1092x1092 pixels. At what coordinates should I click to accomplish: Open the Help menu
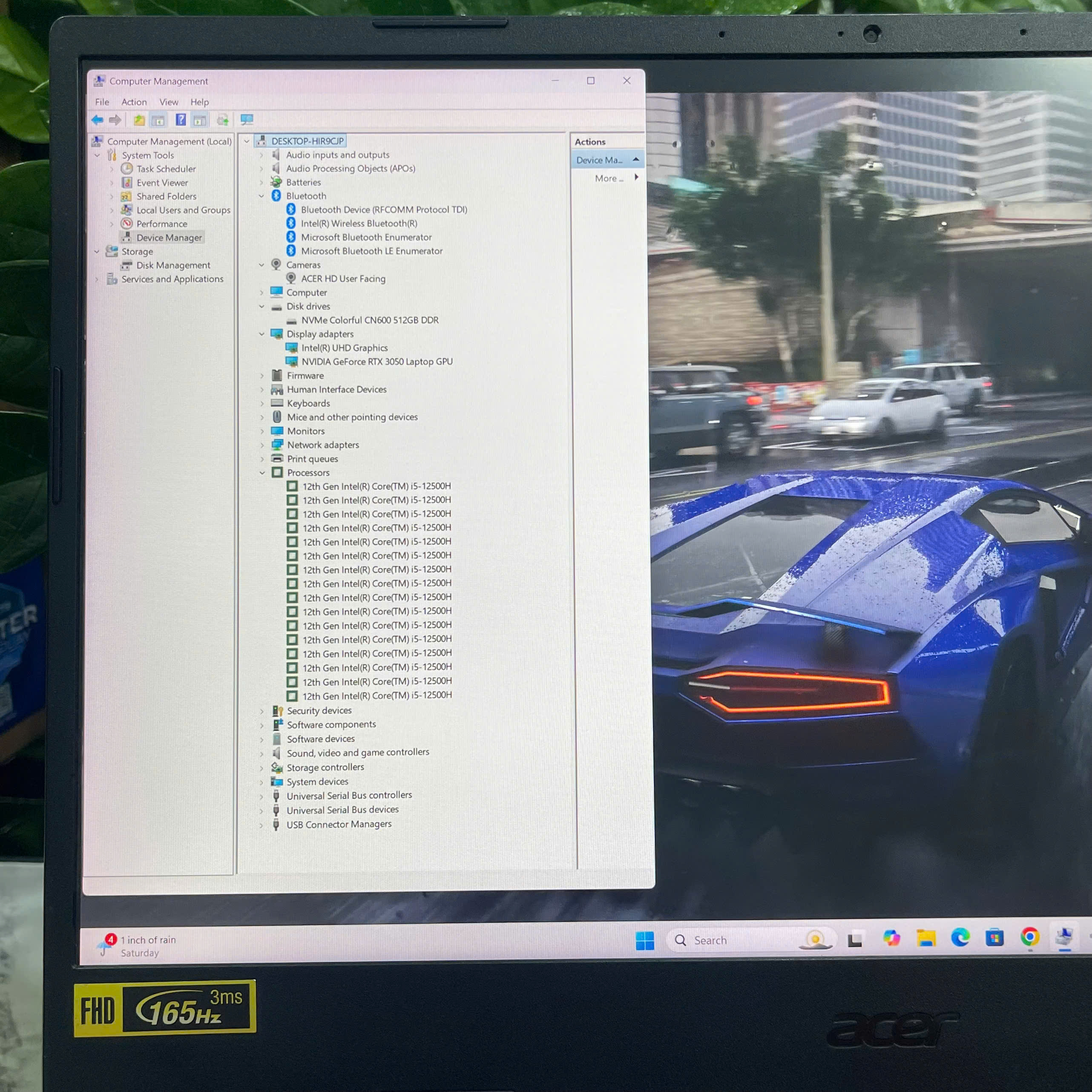pos(199,102)
